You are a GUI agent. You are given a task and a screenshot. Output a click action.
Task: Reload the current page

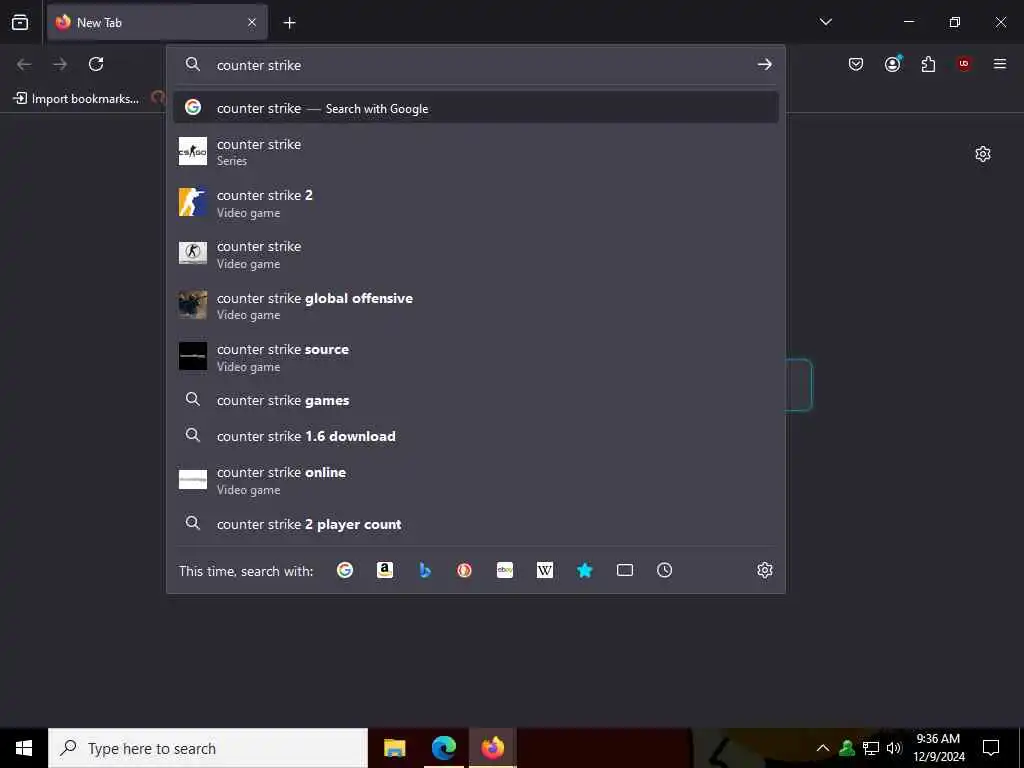96,64
